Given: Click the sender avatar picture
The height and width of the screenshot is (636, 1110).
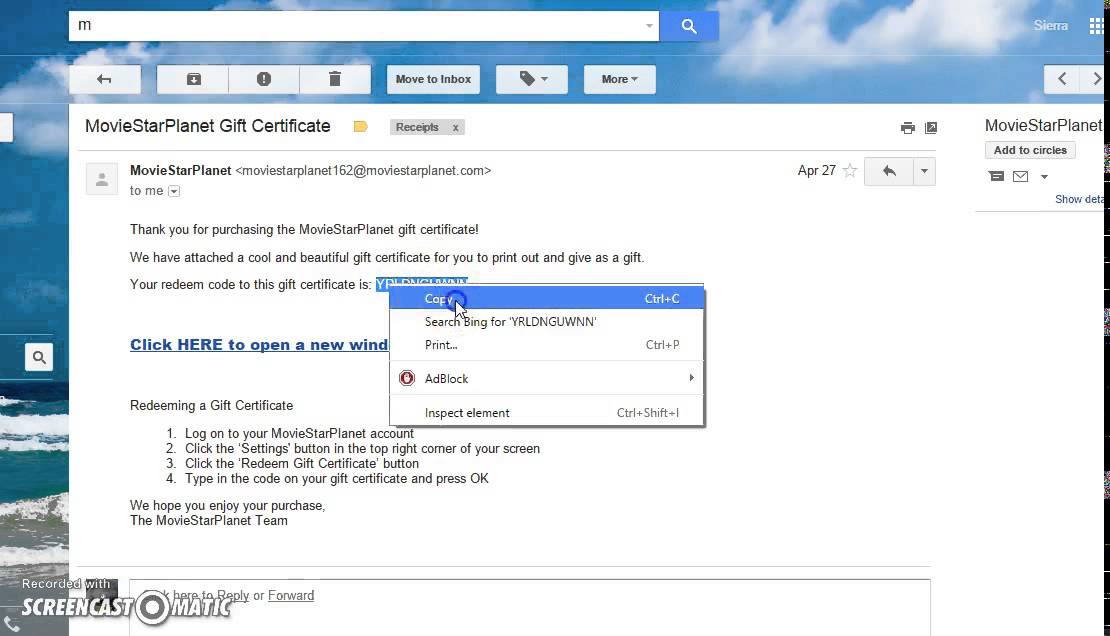Looking at the screenshot, I should [x=102, y=178].
